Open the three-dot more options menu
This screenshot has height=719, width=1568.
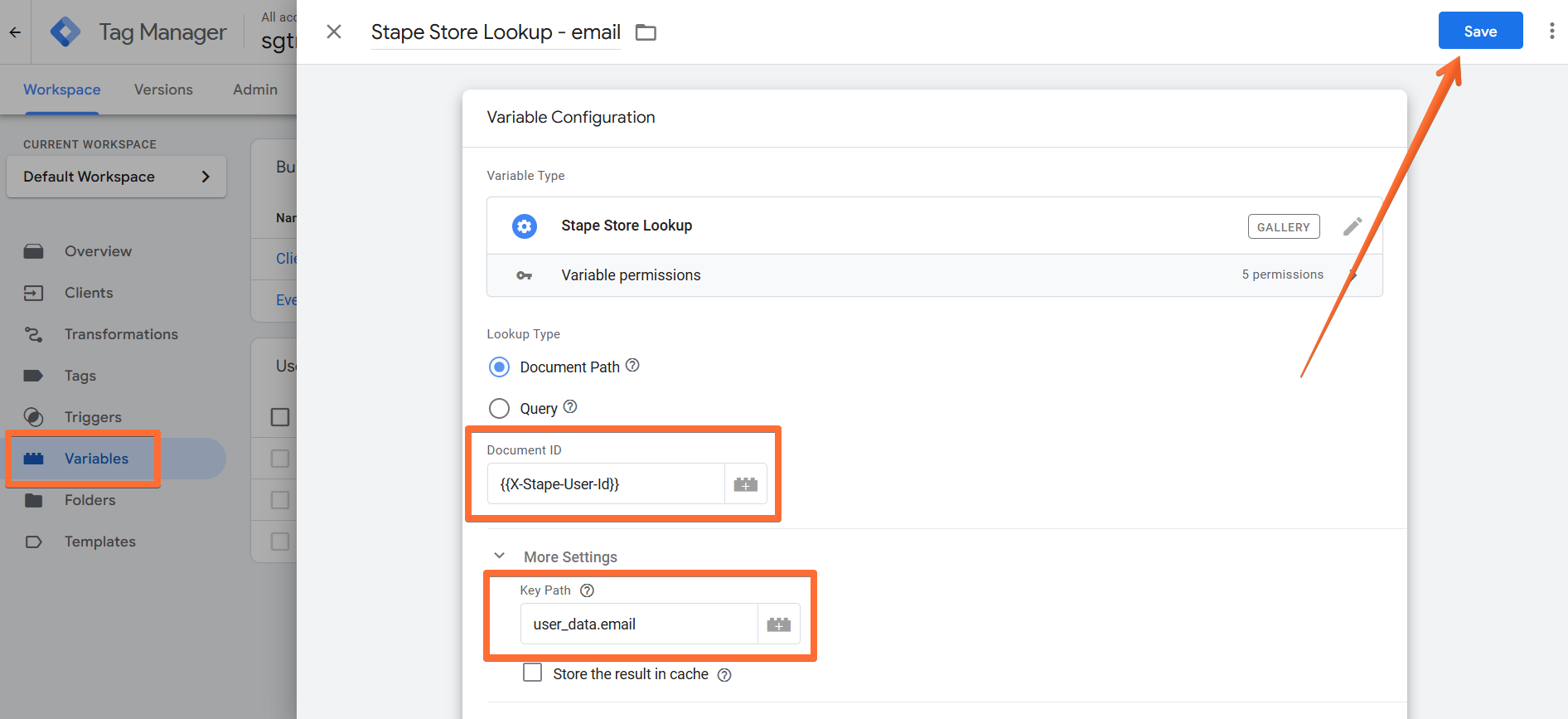[1551, 32]
